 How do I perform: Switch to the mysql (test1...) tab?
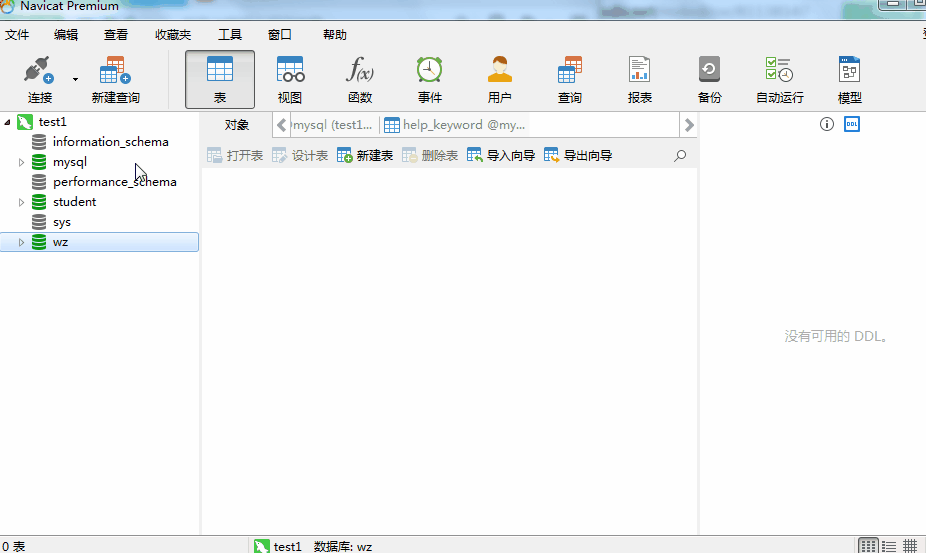(333, 125)
